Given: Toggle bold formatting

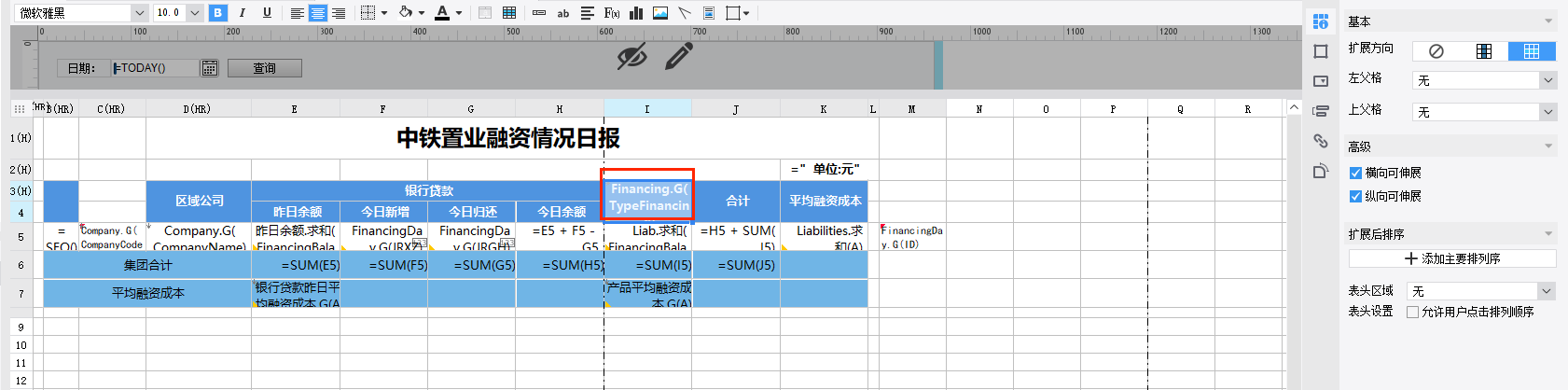Looking at the screenshot, I should tap(217, 13).
